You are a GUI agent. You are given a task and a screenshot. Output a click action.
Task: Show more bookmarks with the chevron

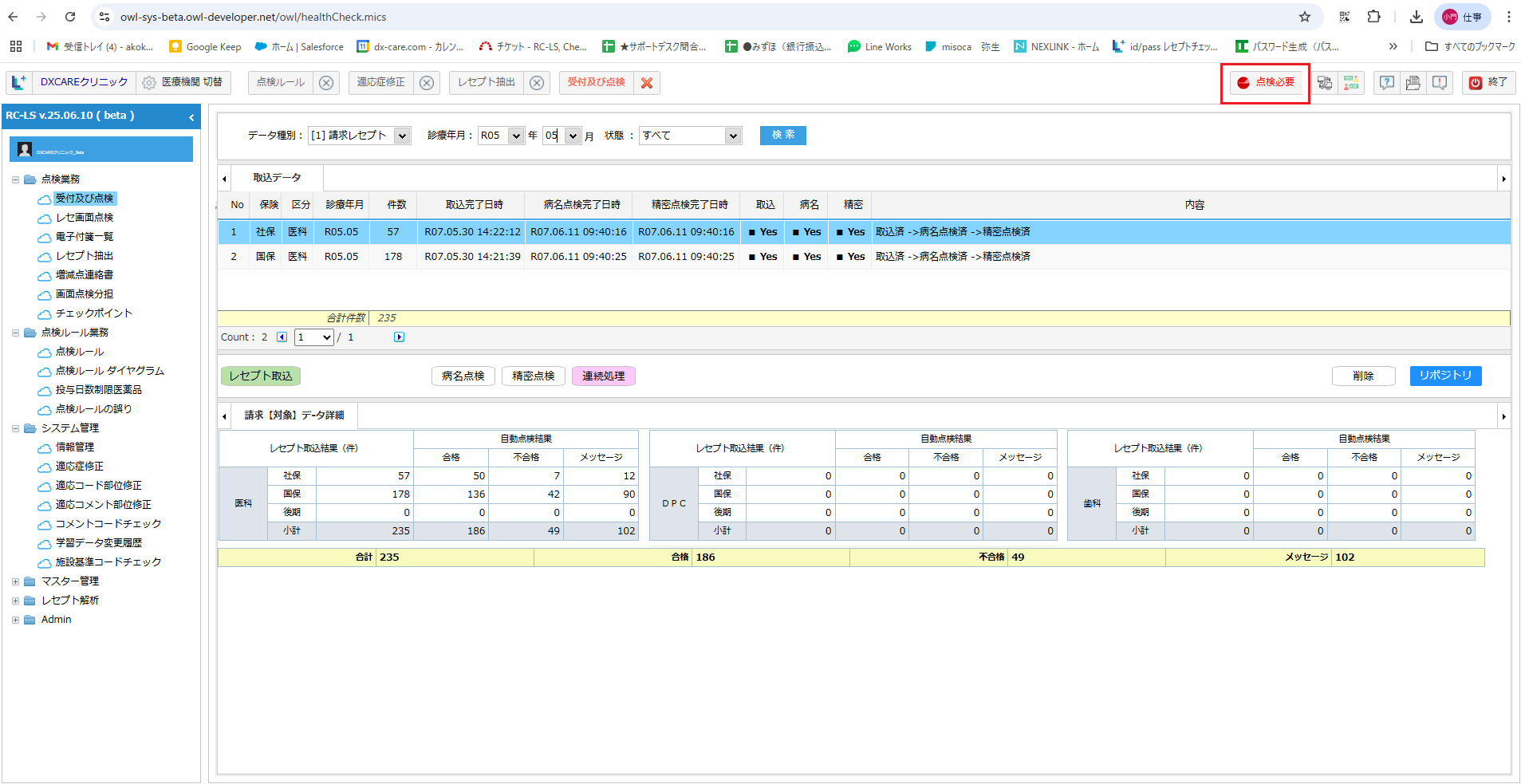[1393, 46]
